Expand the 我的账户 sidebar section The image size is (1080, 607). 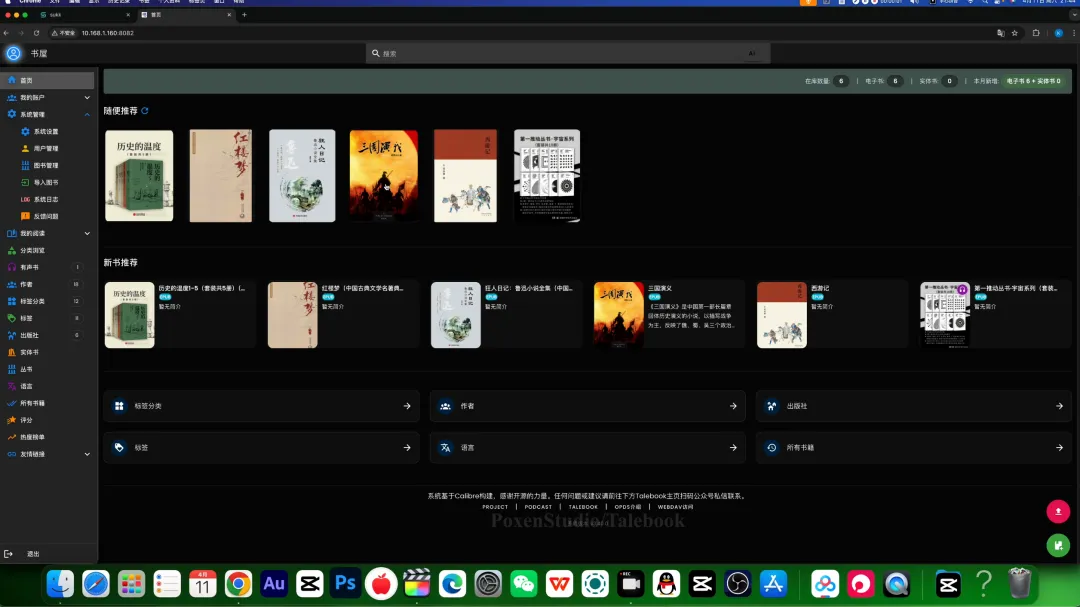[x=87, y=98]
